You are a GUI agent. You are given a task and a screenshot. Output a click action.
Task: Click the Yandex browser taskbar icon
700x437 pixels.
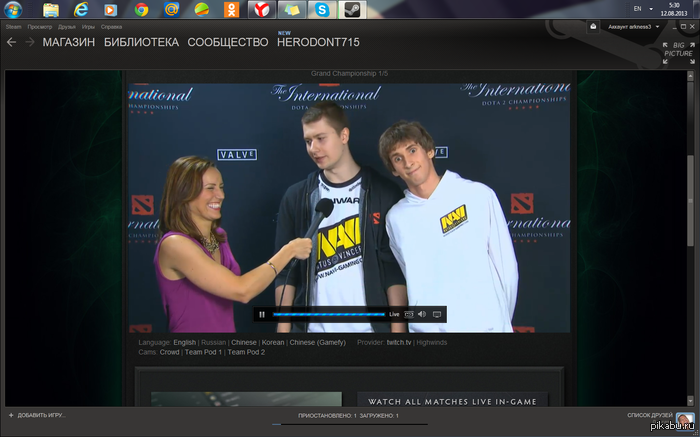click(x=258, y=11)
